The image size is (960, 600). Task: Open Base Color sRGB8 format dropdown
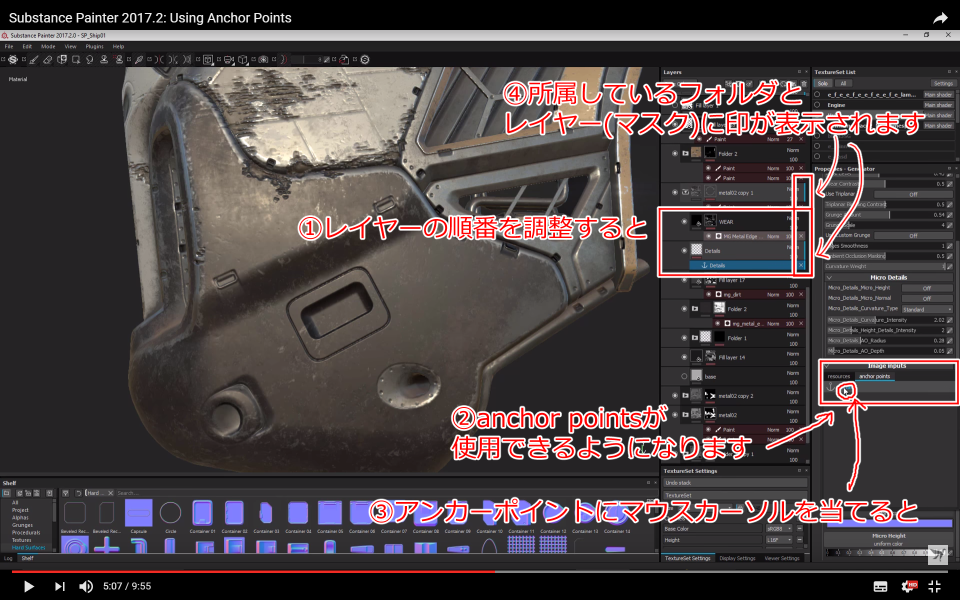pyautogui.click(x=779, y=528)
